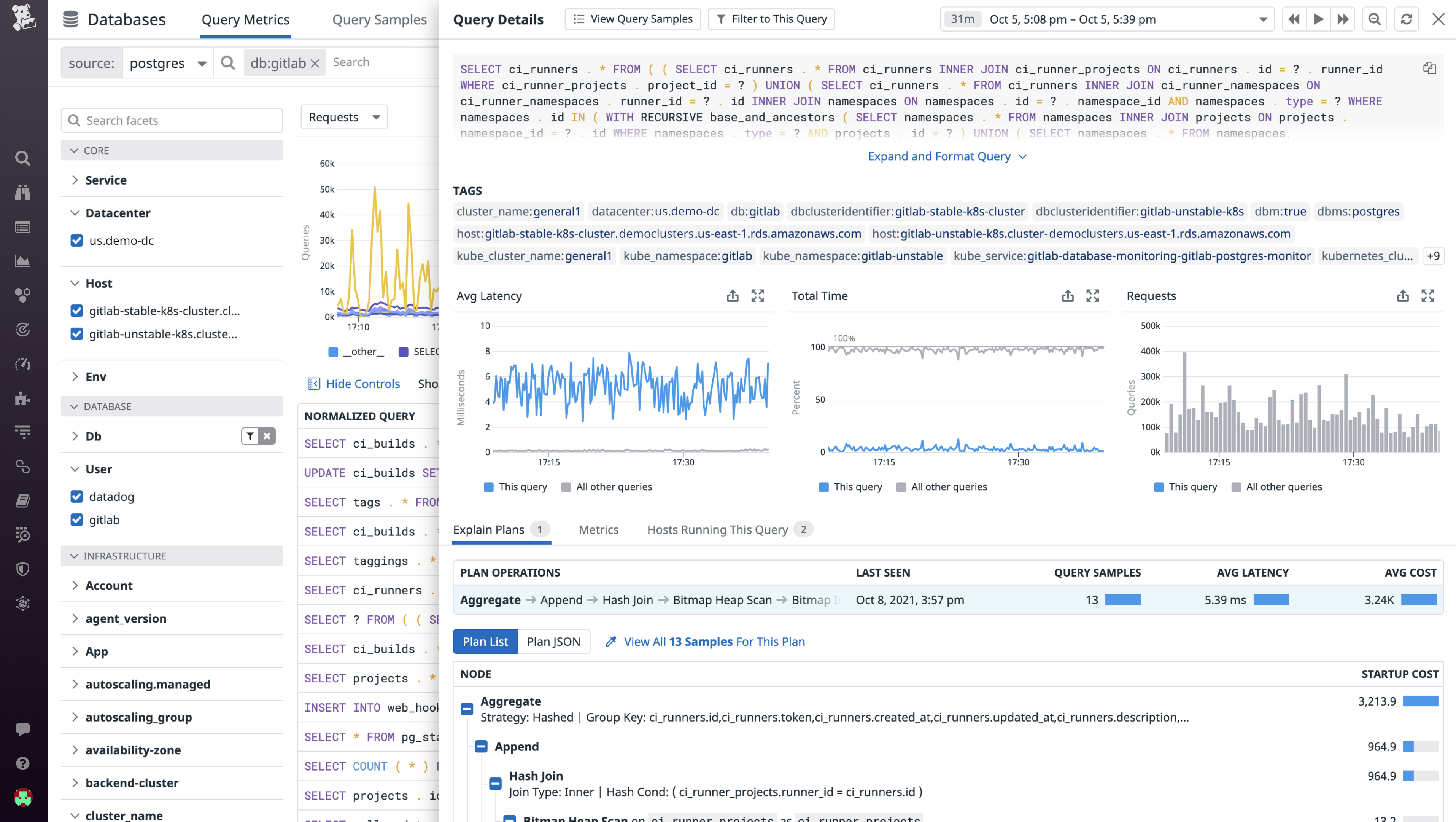The image size is (1456, 822).
Task: Open the Watchdog binoculars icon in sidebar
Action: pyautogui.click(x=22, y=192)
